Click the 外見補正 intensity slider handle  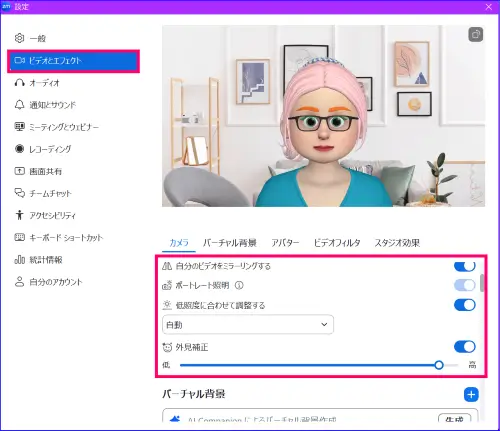[x=439, y=365]
